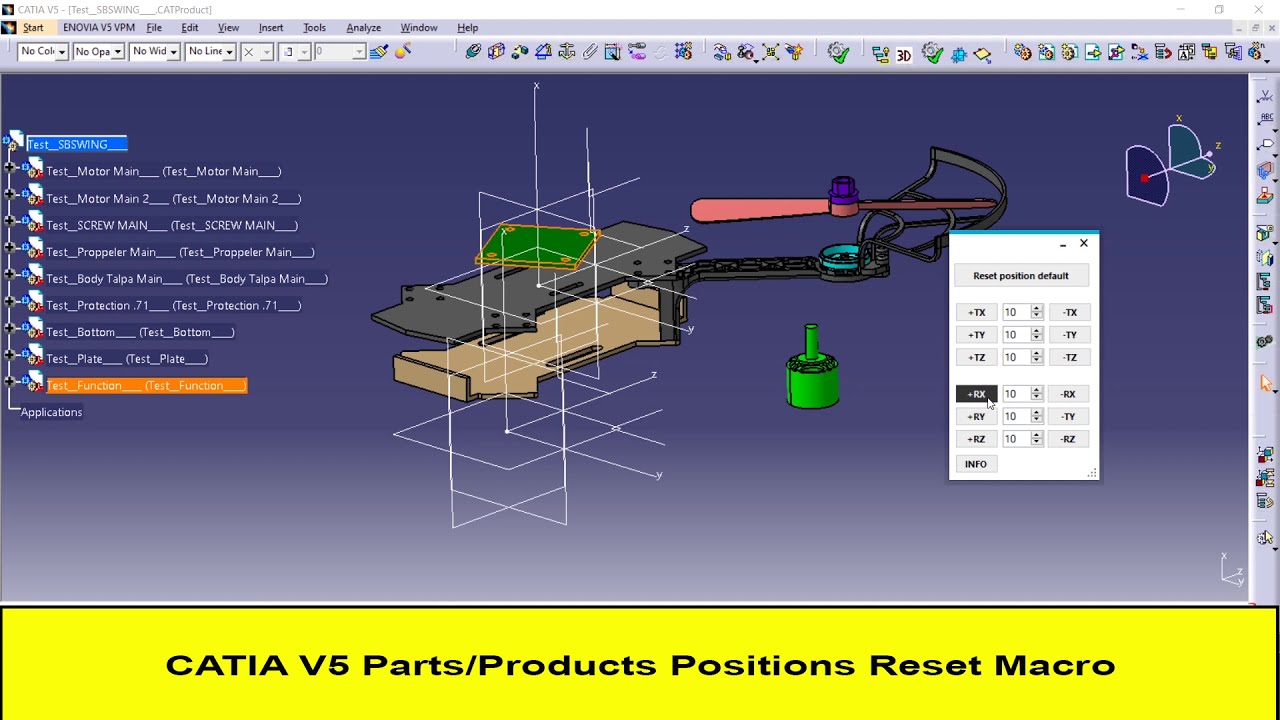The width and height of the screenshot is (1280, 720).
Task: Click the -RZ rotate button
Action: point(1068,439)
